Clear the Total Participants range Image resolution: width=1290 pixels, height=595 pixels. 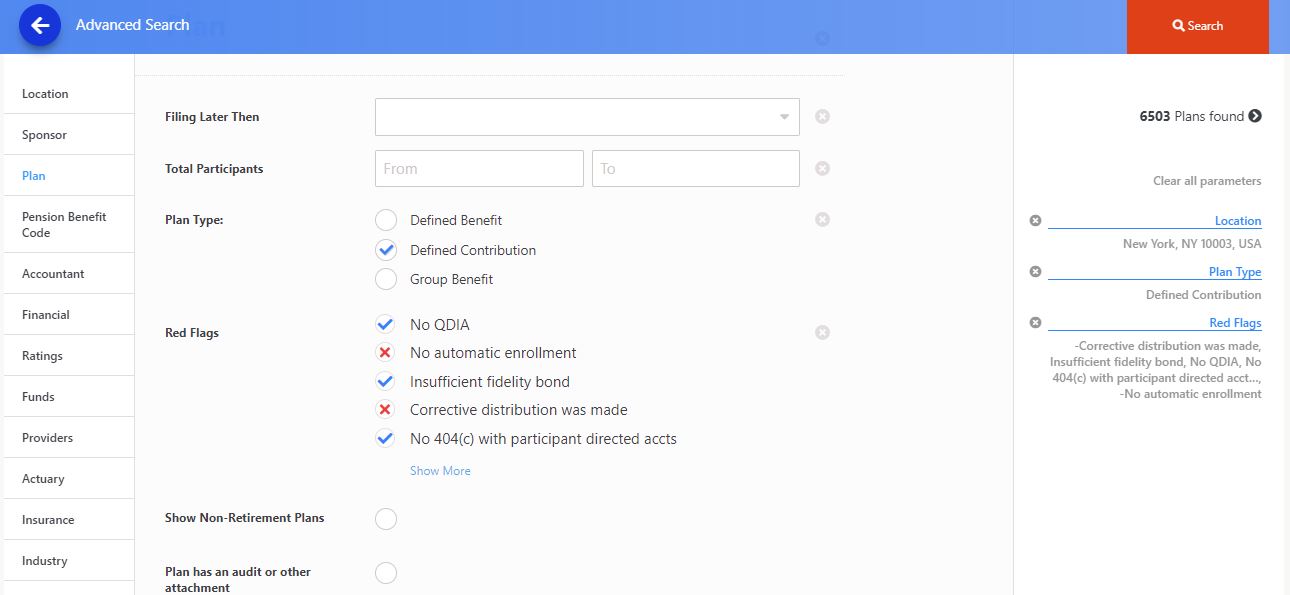(x=822, y=169)
